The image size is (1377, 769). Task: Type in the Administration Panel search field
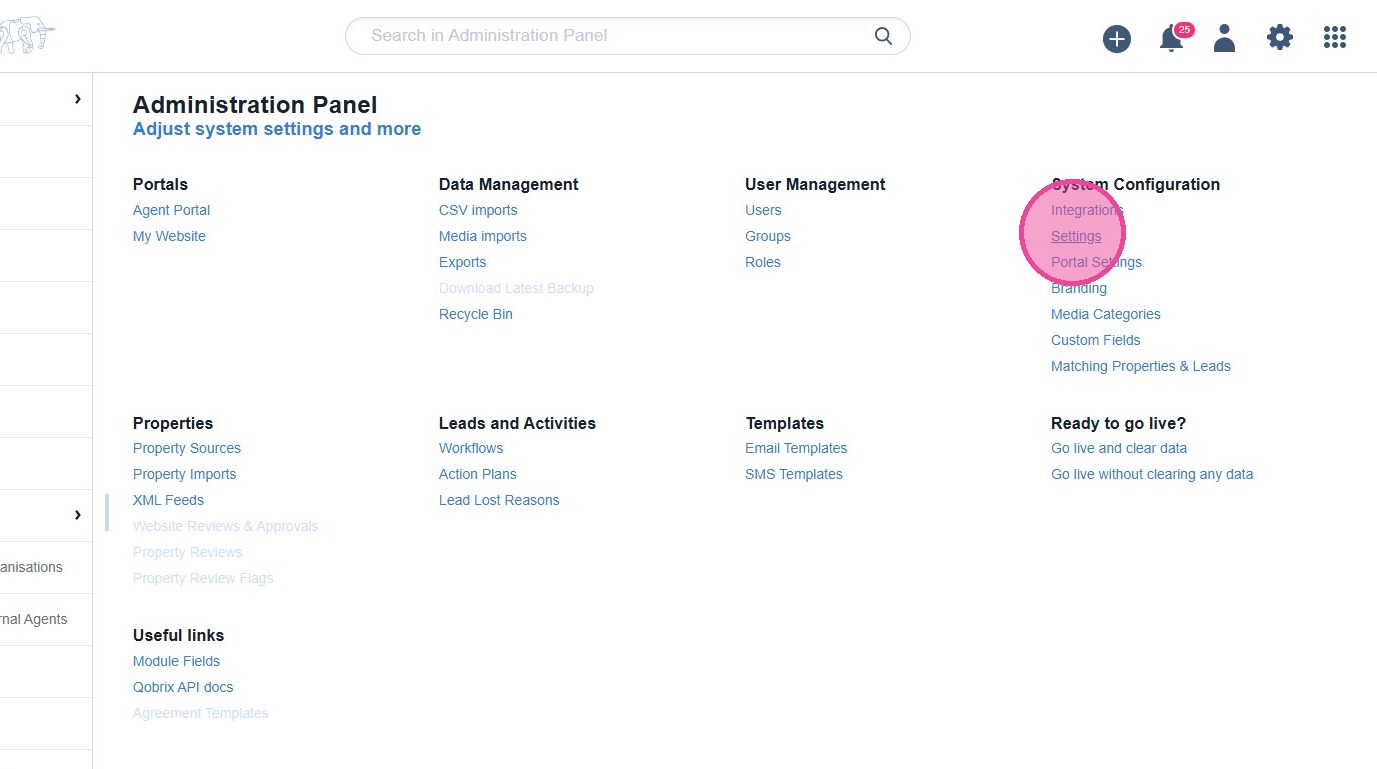point(610,36)
